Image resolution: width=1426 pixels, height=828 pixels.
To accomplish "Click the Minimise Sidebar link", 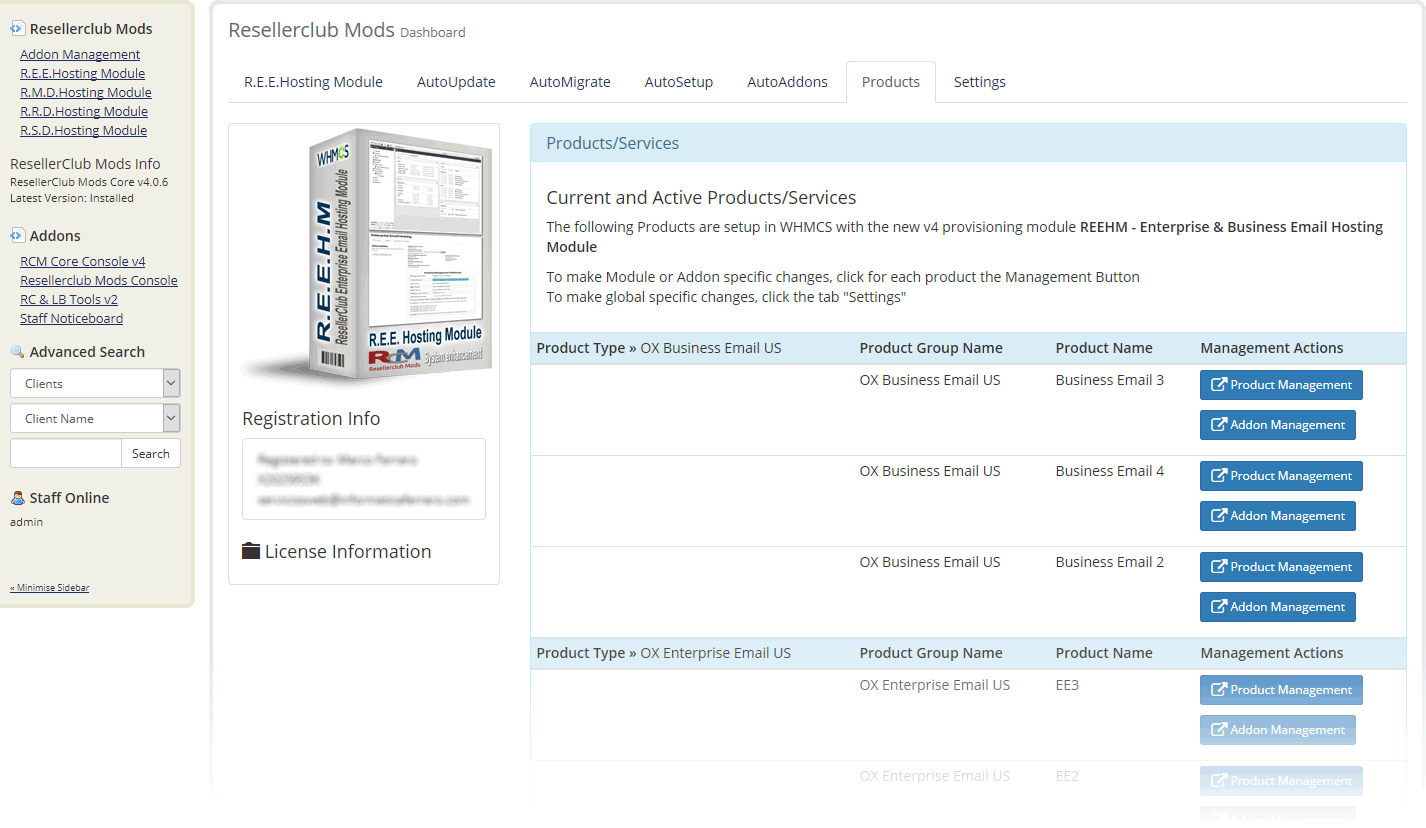I will pyautogui.click(x=50, y=587).
